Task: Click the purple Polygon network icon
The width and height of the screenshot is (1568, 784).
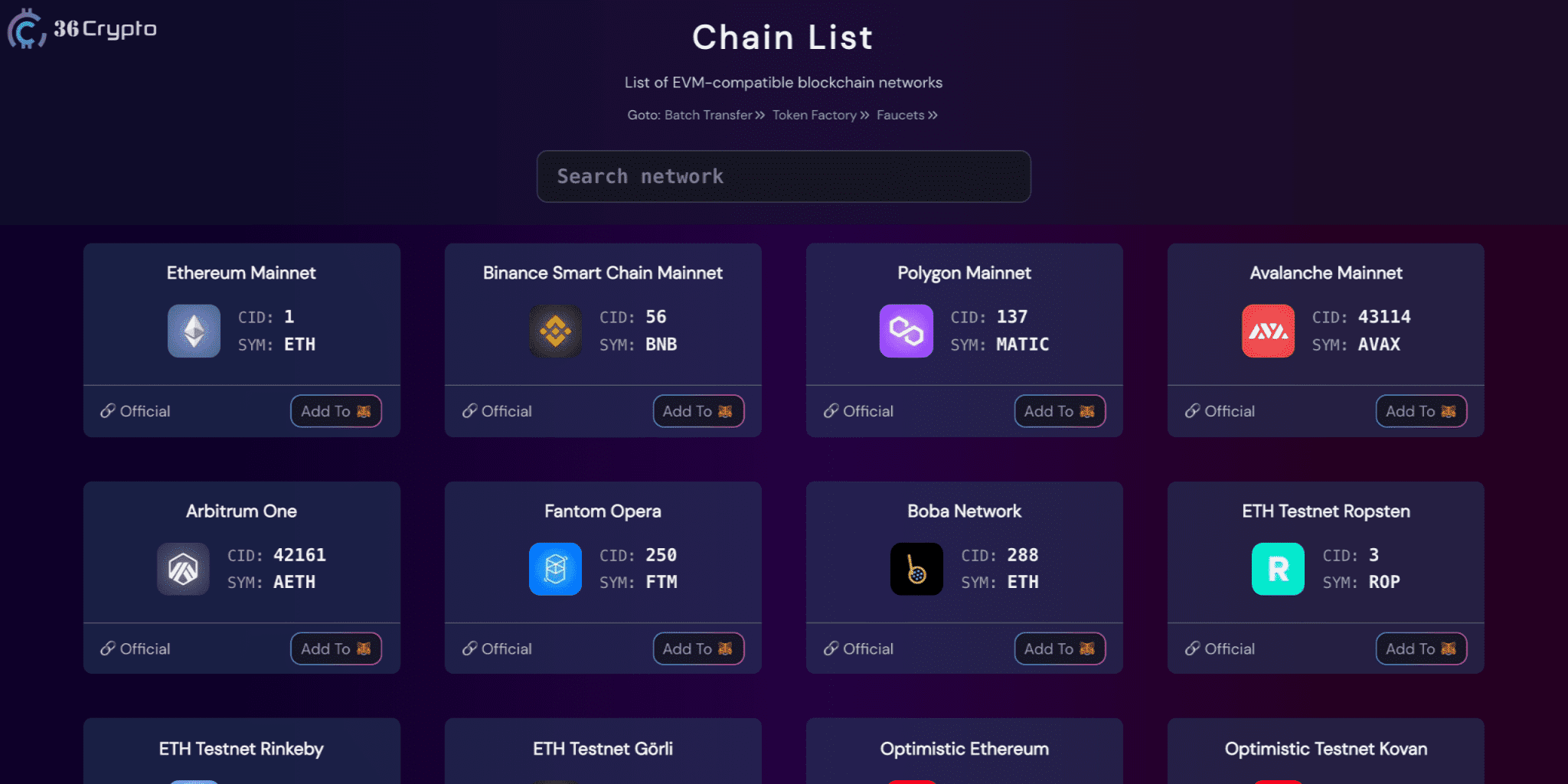Action: [906, 331]
